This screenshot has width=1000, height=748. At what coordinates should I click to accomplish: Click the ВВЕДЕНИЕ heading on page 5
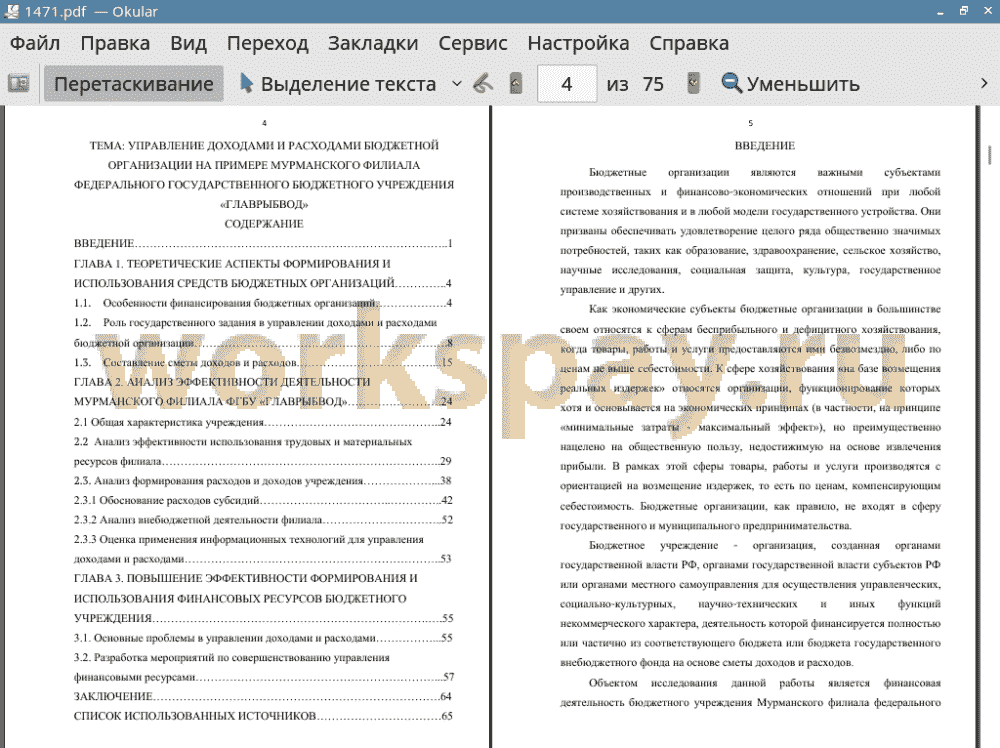765,146
